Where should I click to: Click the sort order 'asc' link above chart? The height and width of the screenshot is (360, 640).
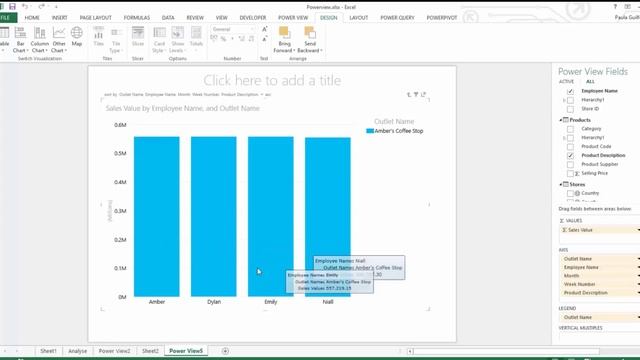[268, 94]
